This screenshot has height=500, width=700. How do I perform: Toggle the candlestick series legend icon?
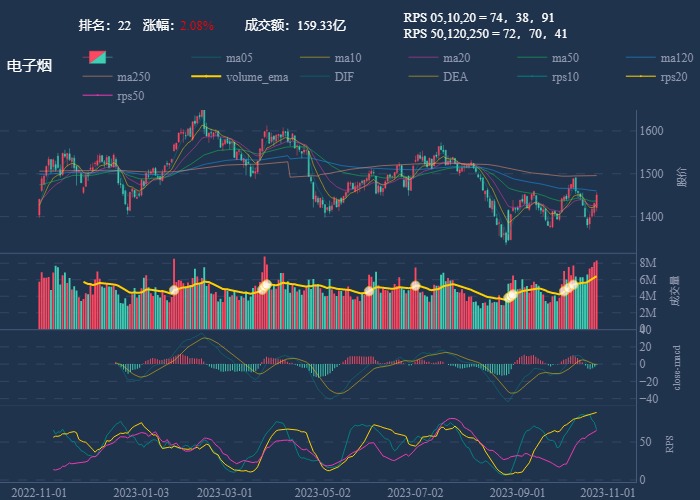click(x=99, y=57)
